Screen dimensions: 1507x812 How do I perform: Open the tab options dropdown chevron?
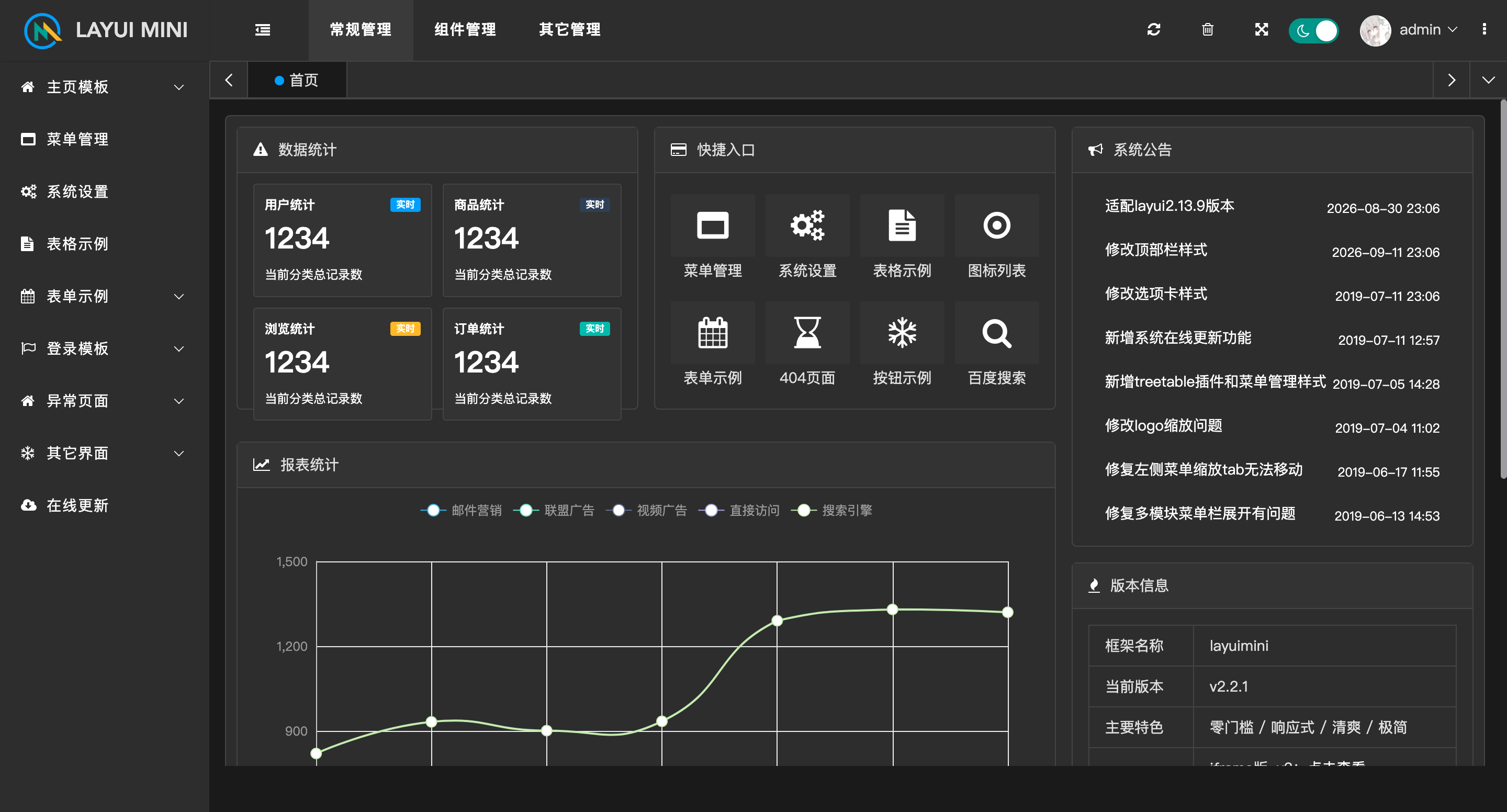click(1488, 80)
